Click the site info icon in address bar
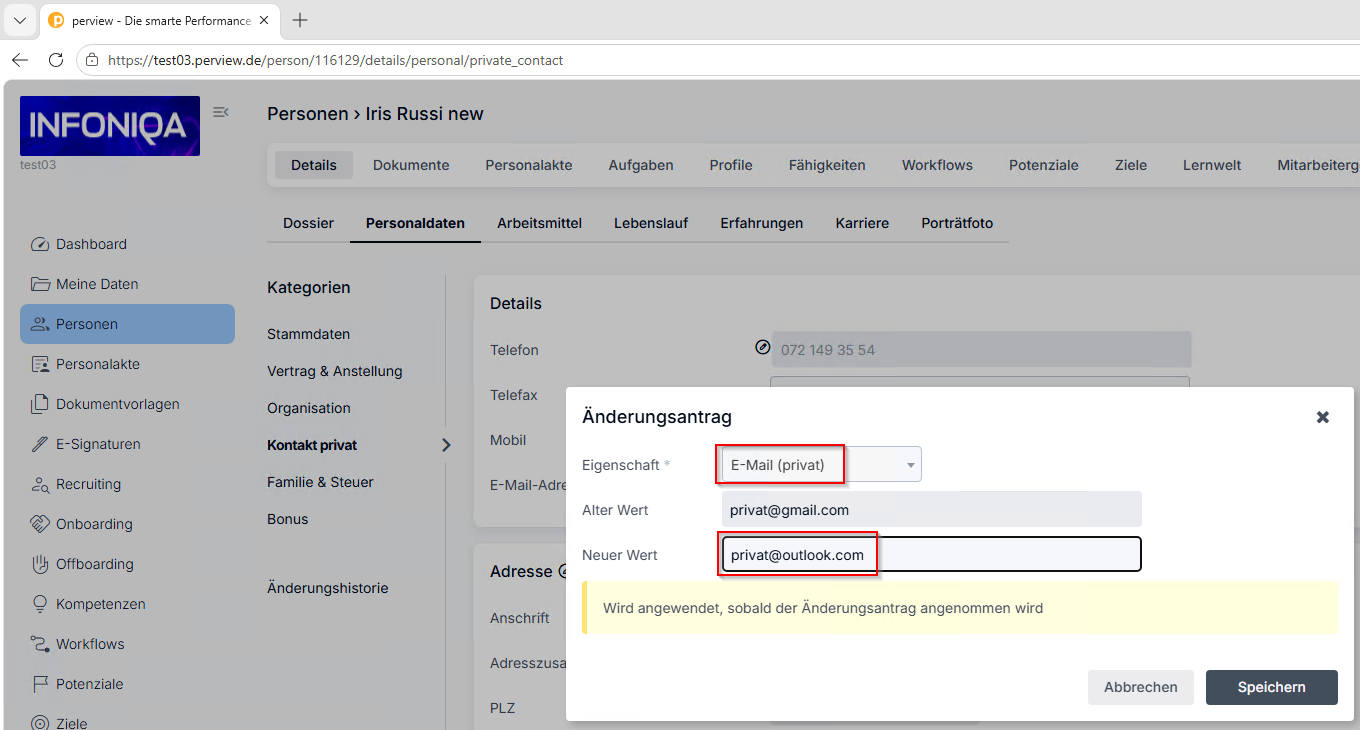 pyautogui.click(x=92, y=60)
